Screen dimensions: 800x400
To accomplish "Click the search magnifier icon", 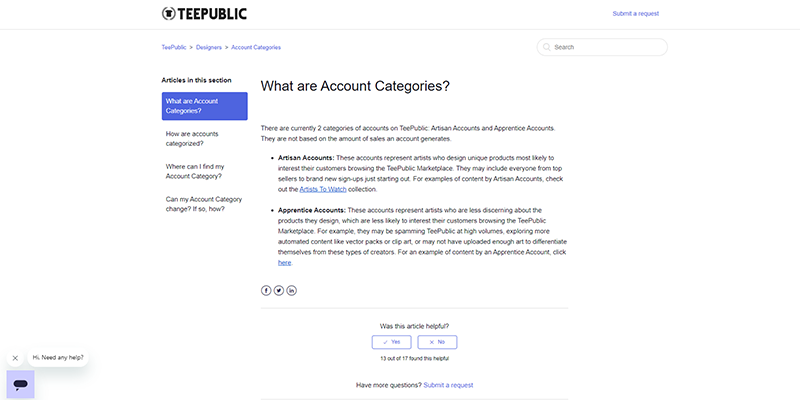I will (546, 47).
